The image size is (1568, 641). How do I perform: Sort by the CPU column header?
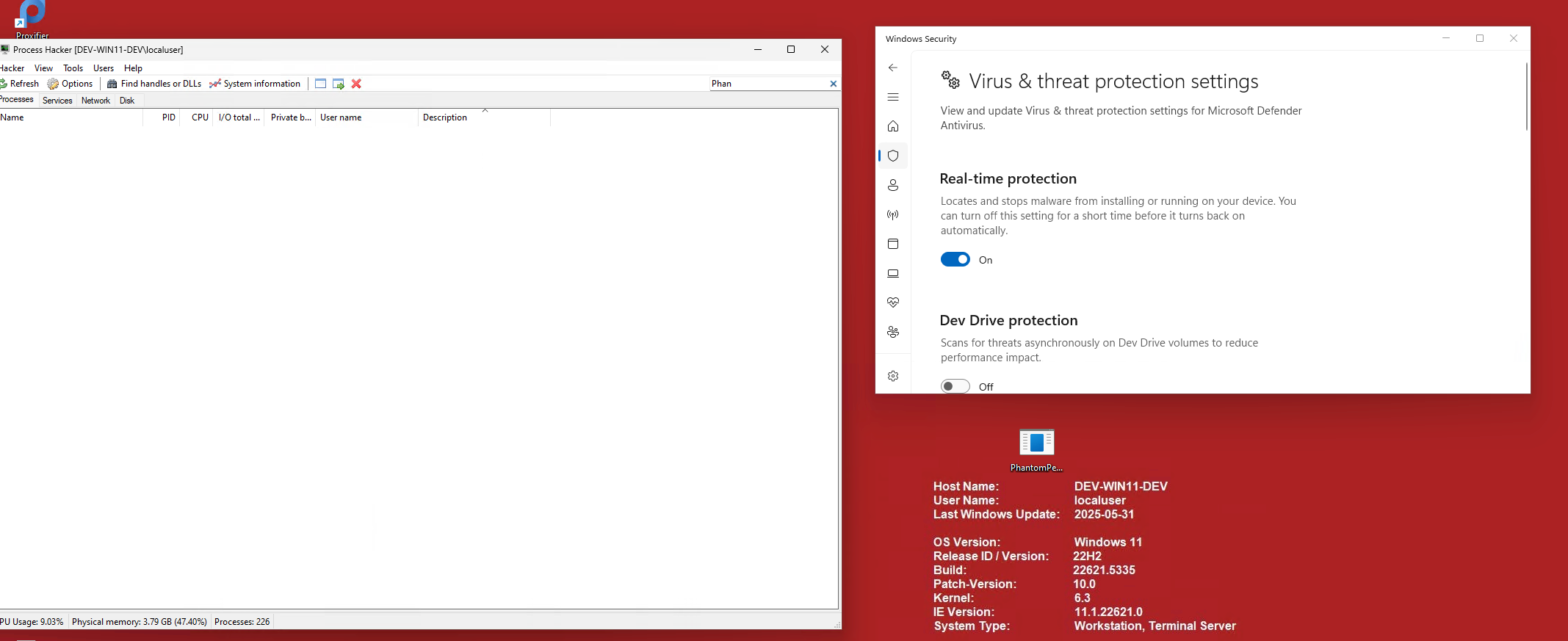coord(196,117)
